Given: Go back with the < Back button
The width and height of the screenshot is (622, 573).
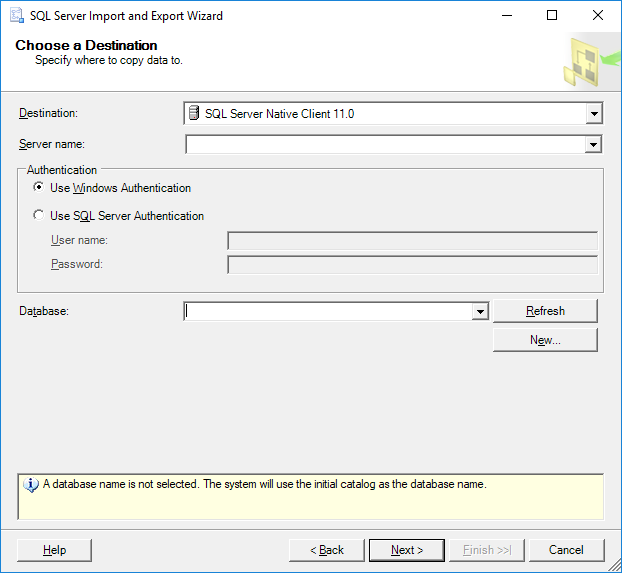Looking at the screenshot, I should pyautogui.click(x=326, y=550).
